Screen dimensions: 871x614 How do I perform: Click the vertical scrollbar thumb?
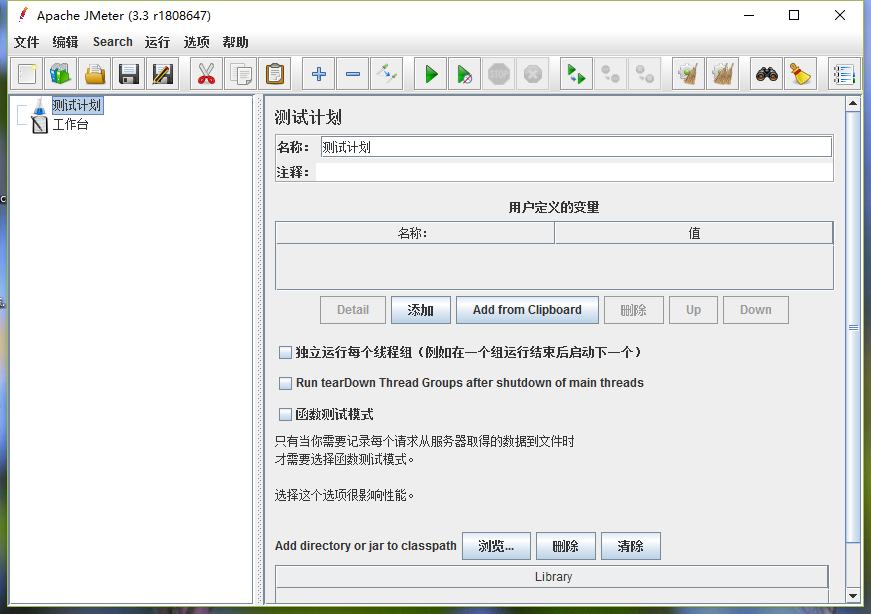point(853,327)
